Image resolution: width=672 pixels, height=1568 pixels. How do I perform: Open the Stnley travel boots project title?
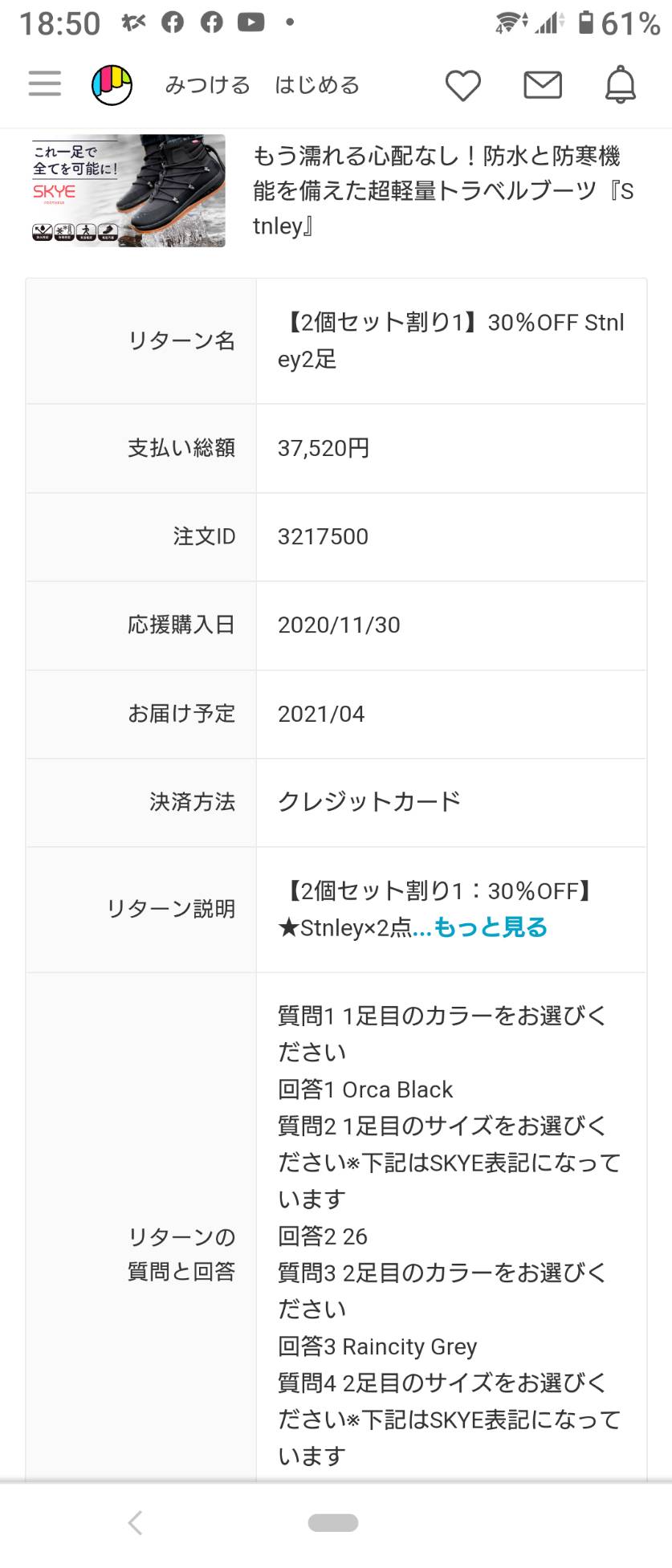(443, 191)
